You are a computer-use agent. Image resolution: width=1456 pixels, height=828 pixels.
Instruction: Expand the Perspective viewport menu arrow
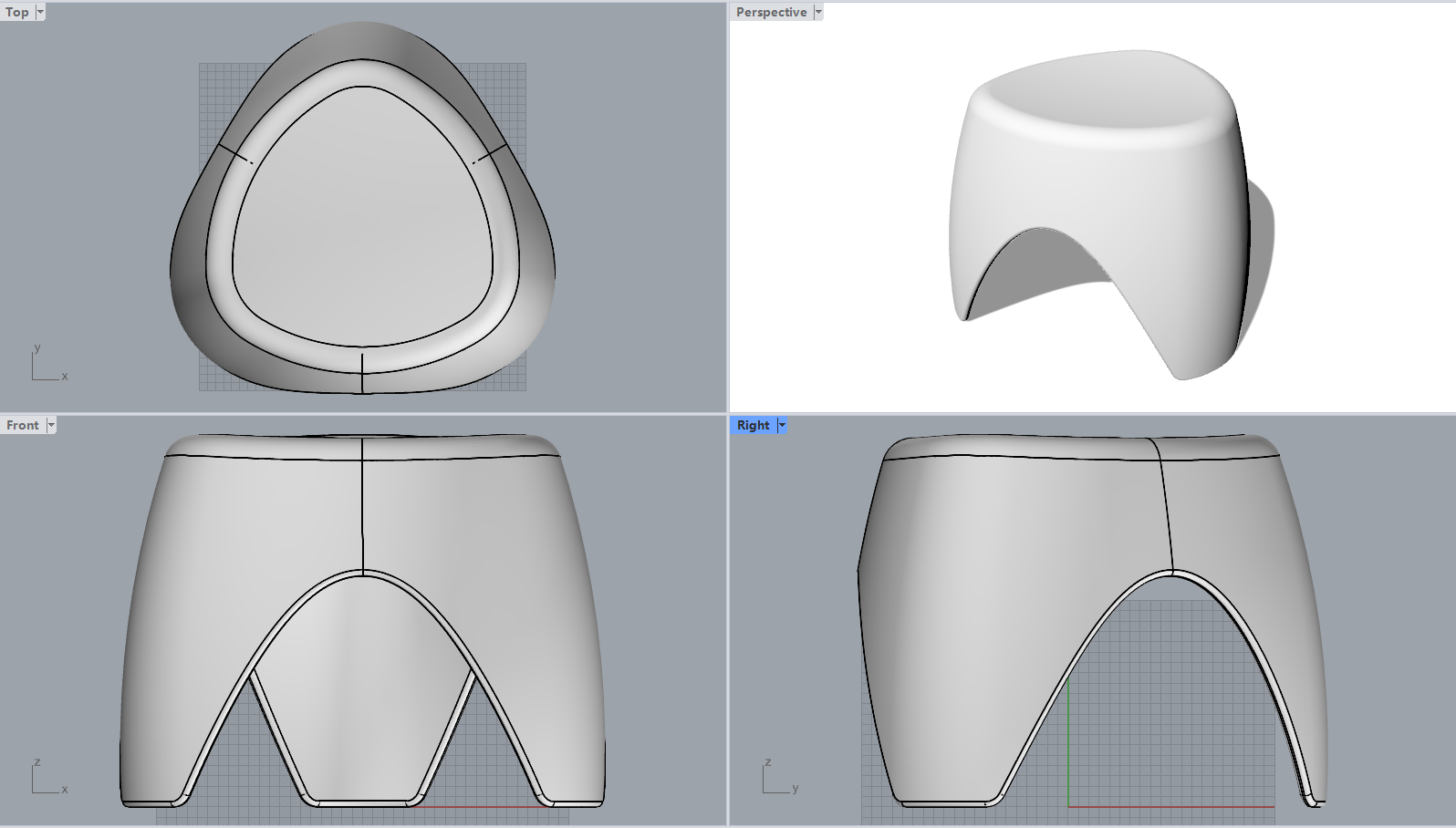(818, 12)
